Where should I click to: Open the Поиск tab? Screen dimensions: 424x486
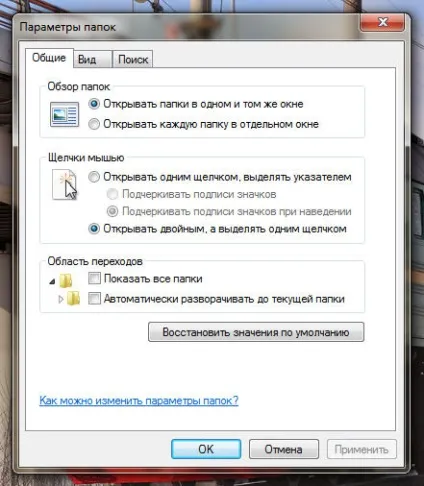pyautogui.click(x=133, y=60)
